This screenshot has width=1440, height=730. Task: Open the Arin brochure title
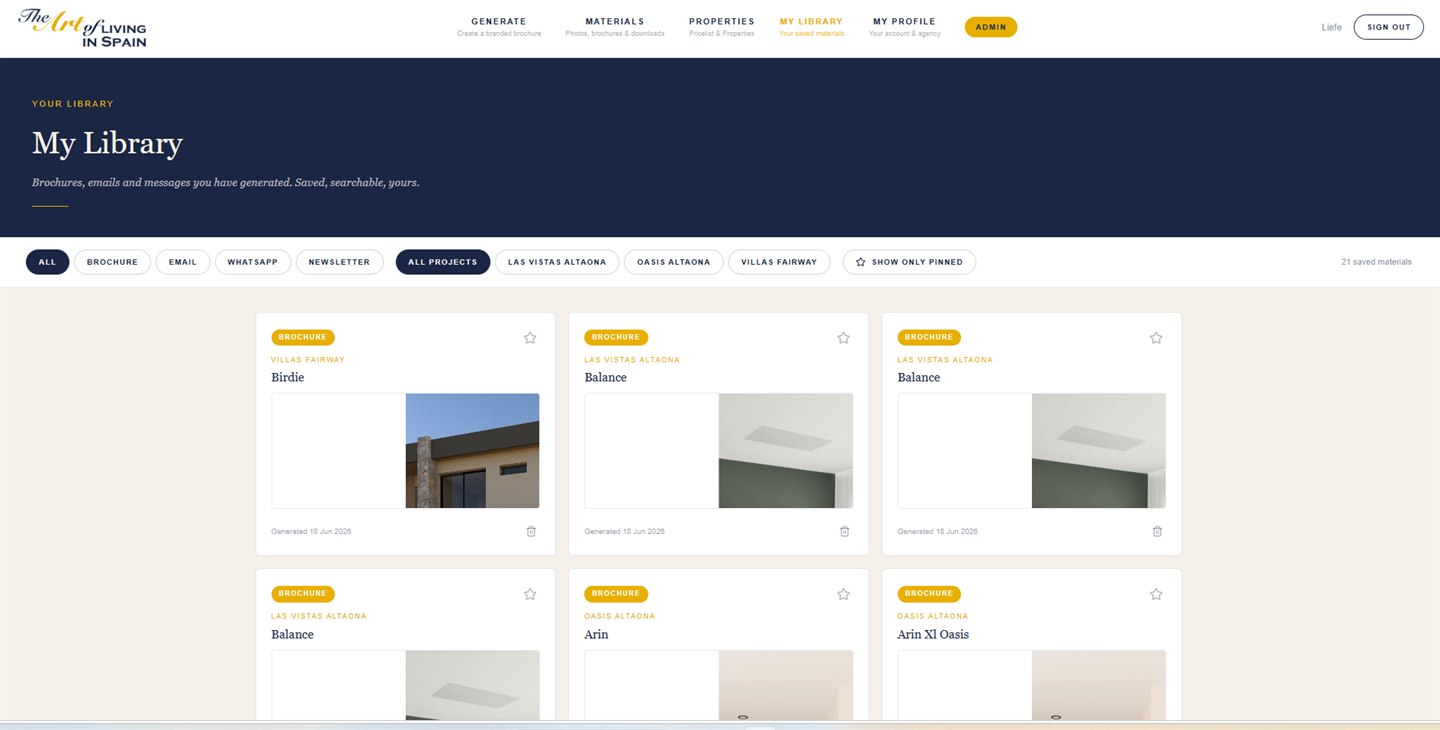[597, 634]
